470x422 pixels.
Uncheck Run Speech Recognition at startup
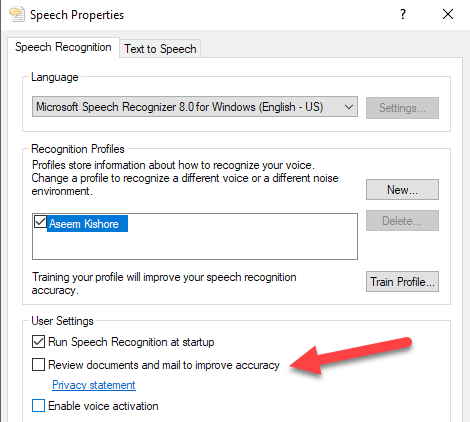(38, 342)
